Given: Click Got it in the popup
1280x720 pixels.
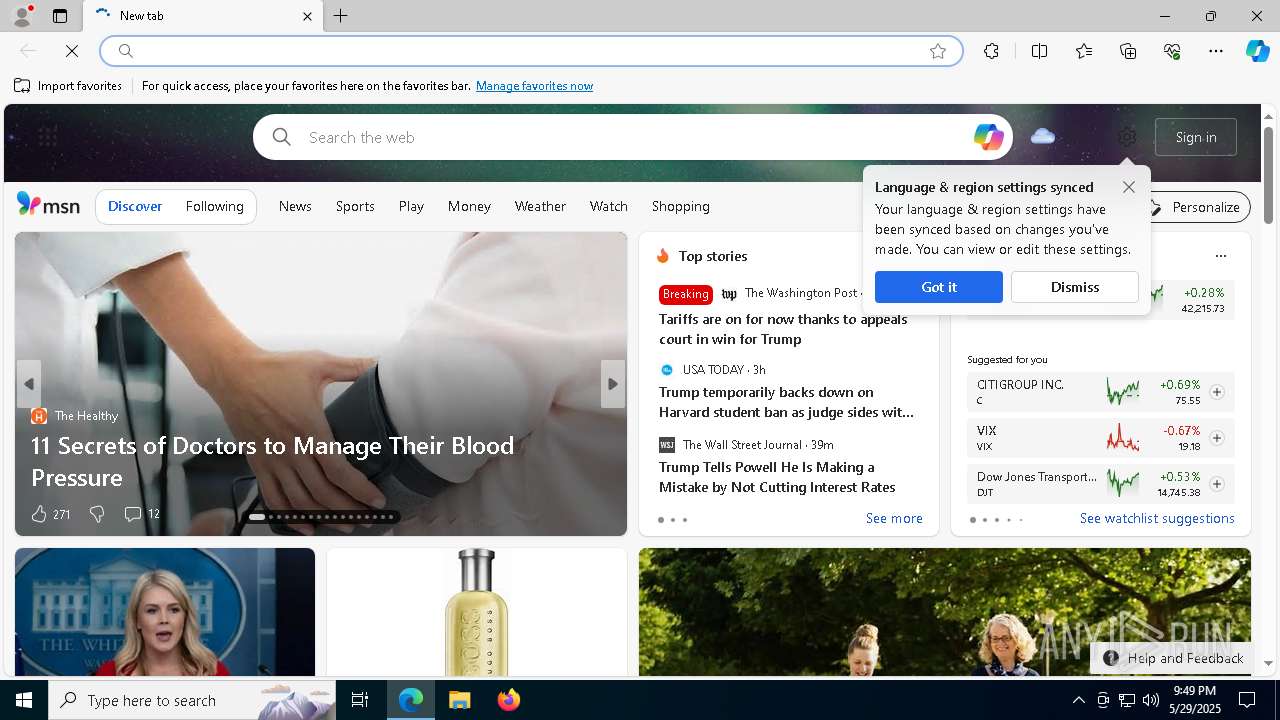Looking at the screenshot, I should 938,287.
